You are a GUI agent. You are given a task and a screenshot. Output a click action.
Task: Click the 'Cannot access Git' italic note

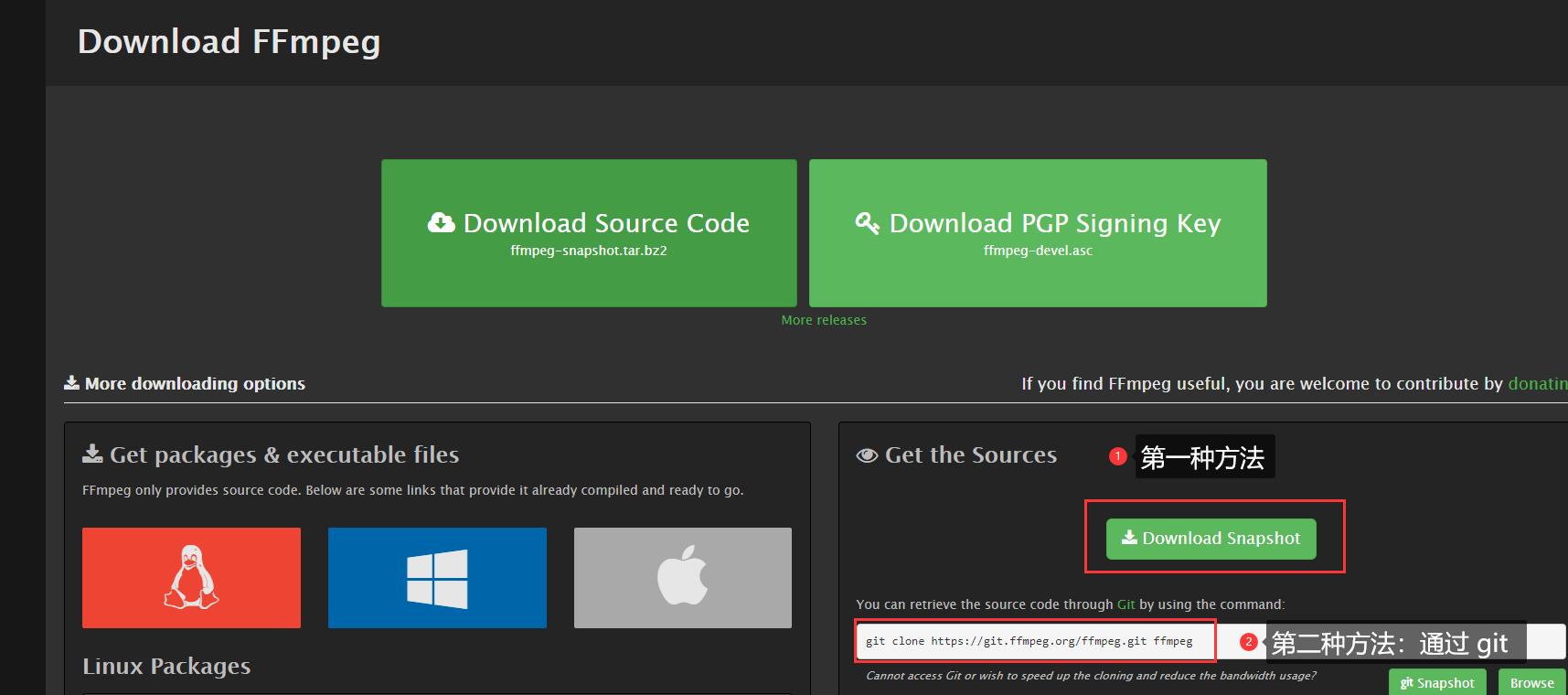1091,676
